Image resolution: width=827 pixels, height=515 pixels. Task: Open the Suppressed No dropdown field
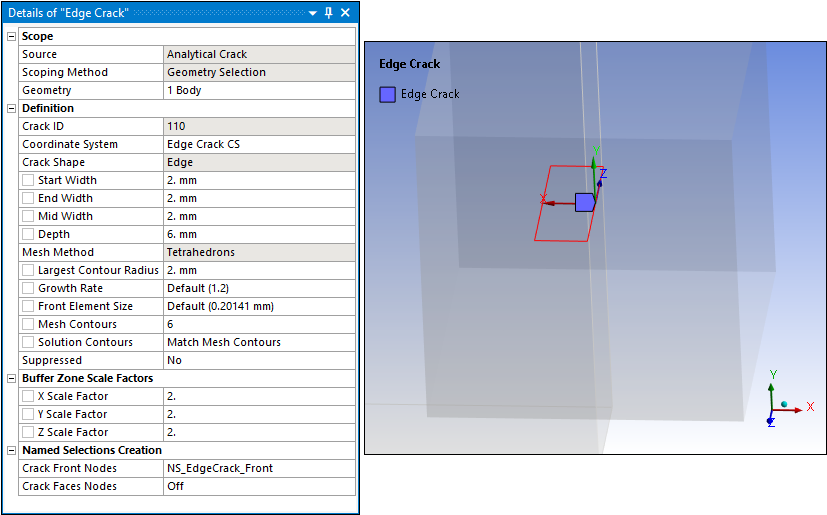(259, 360)
